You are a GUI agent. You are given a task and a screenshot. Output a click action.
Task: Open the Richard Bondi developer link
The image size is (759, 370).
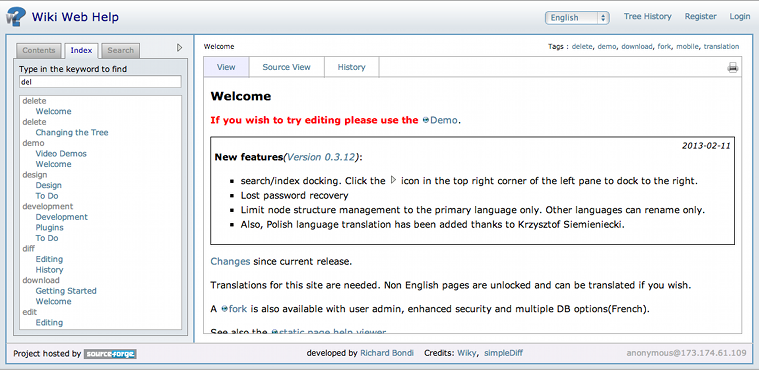(387, 353)
